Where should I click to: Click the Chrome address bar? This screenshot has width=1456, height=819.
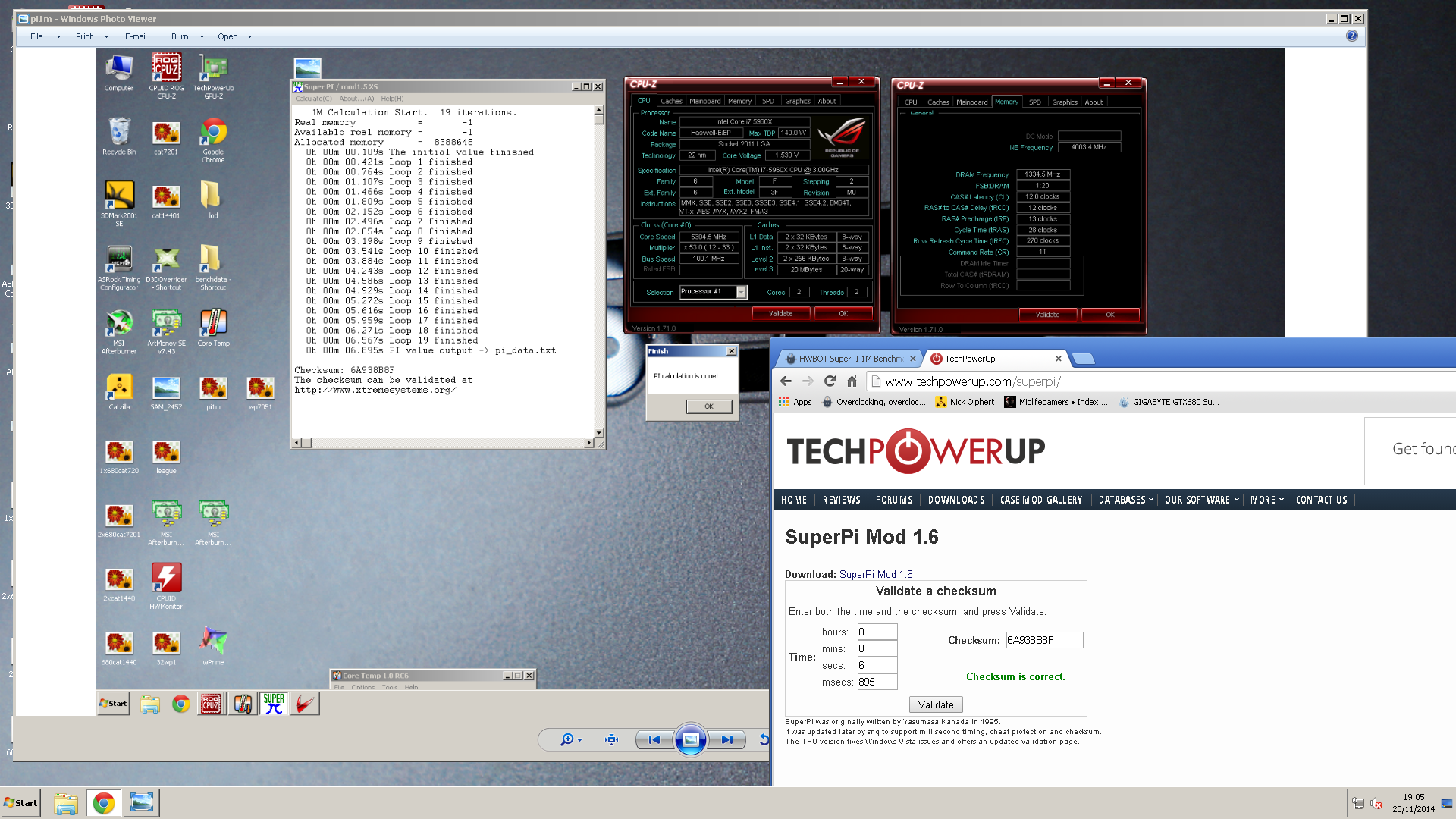pos(1160,381)
